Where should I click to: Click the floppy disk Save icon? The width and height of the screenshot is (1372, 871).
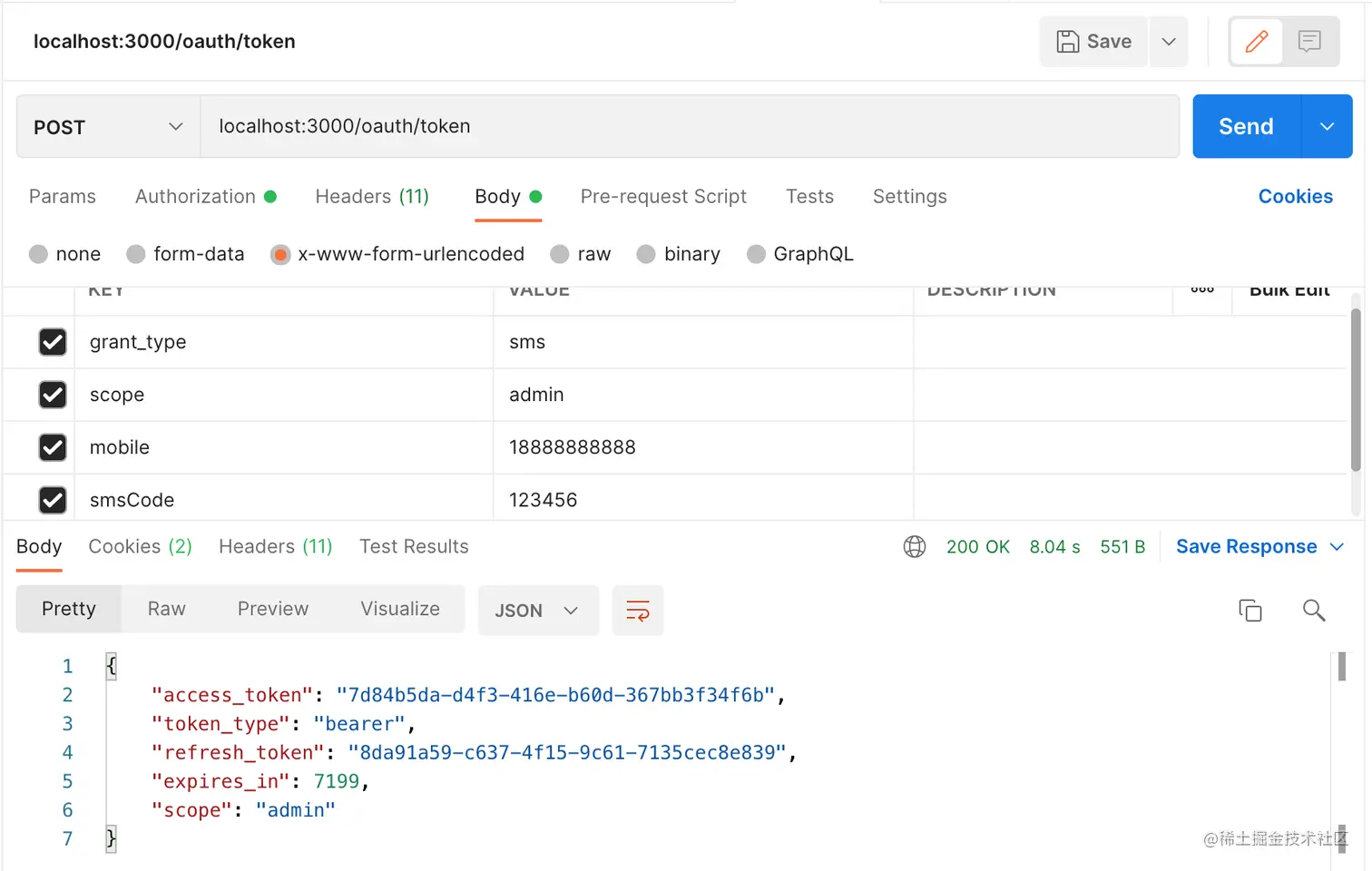pyautogui.click(x=1068, y=42)
